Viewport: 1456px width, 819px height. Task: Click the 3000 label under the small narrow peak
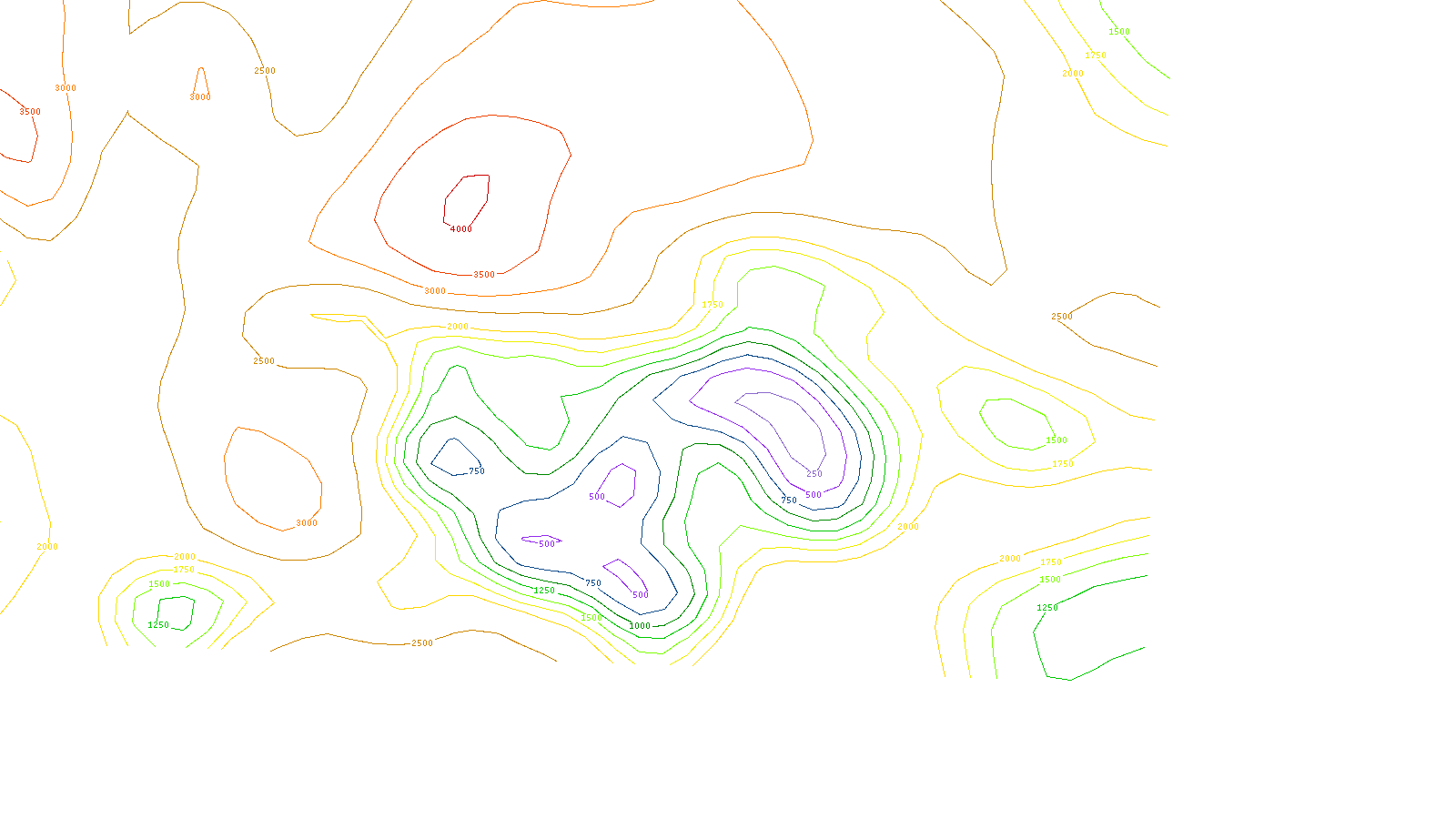pyautogui.click(x=200, y=97)
